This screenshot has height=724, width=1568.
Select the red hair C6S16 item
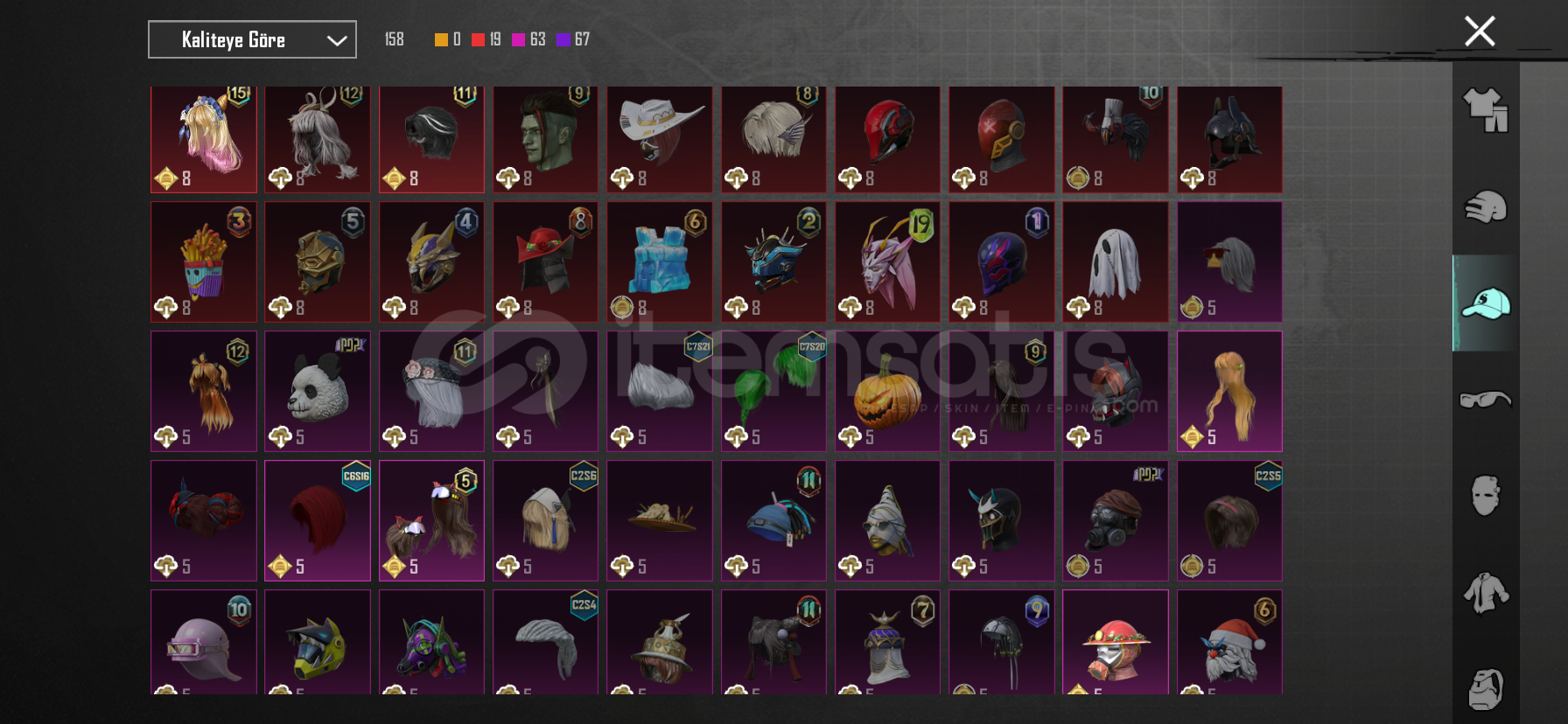[x=318, y=520]
